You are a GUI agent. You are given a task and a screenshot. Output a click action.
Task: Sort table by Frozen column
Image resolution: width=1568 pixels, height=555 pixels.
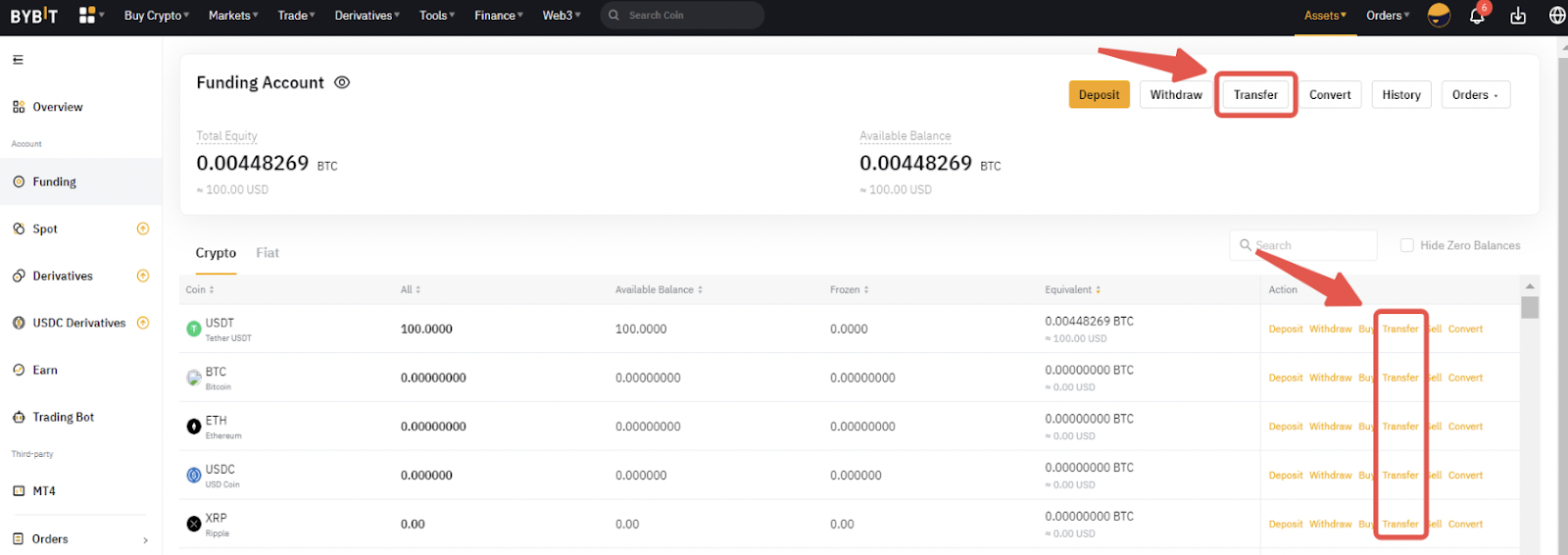point(849,290)
